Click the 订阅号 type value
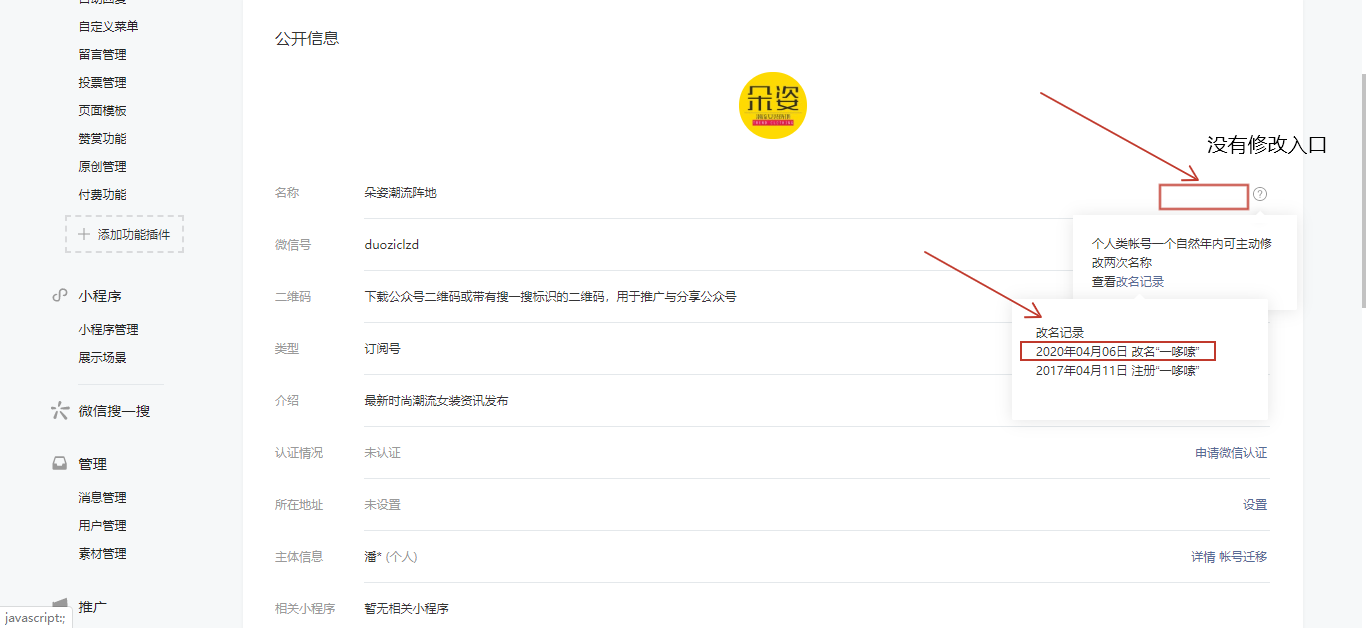 pos(382,349)
